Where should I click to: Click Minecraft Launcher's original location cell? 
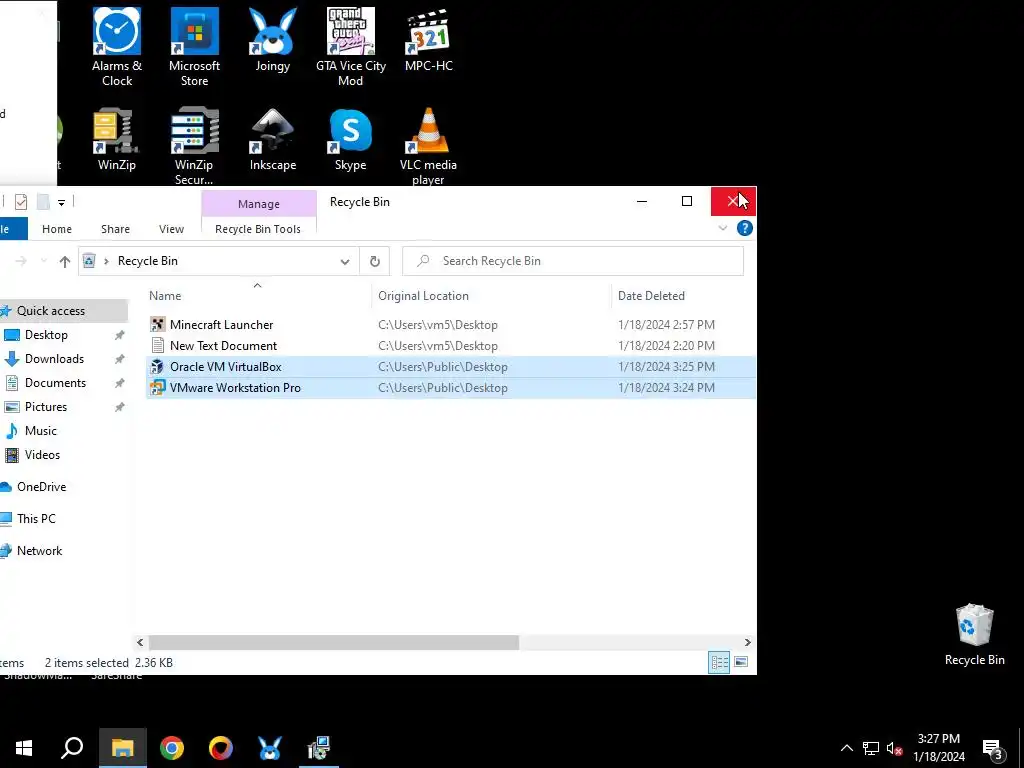click(x=438, y=325)
